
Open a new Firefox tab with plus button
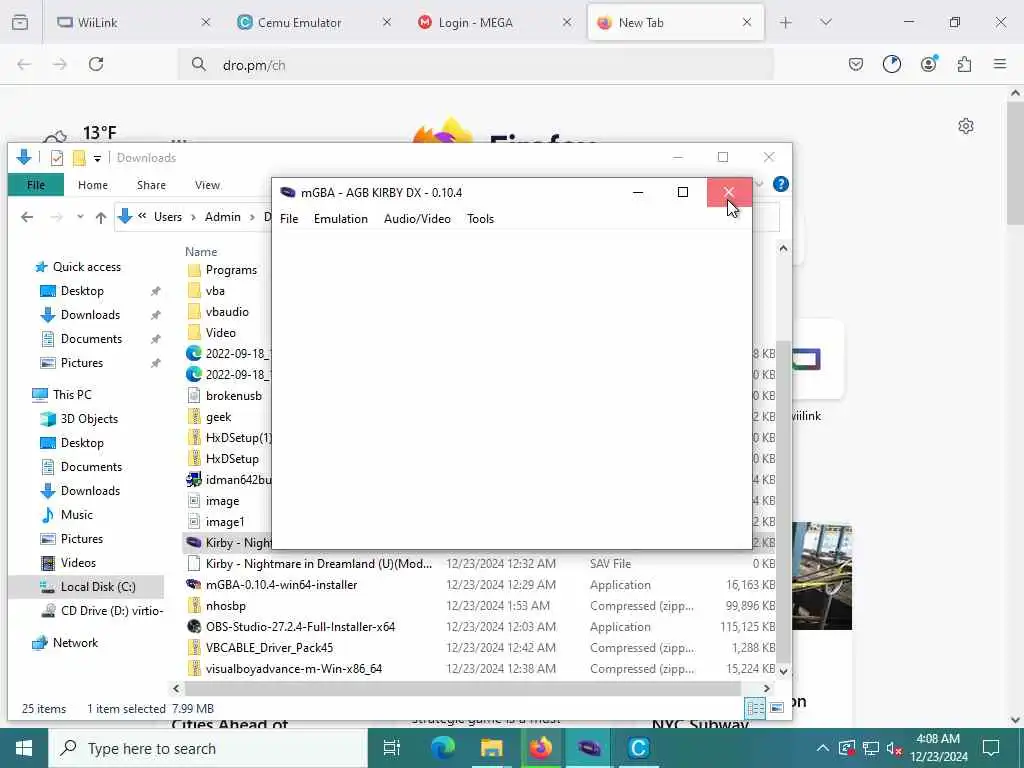(x=786, y=22)
